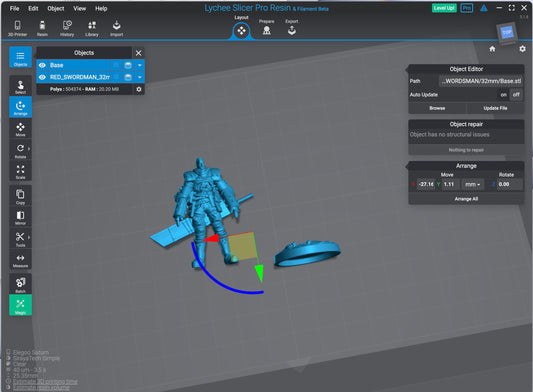
Task: Click the Level Up! button
Action: (x=444, y=8)
